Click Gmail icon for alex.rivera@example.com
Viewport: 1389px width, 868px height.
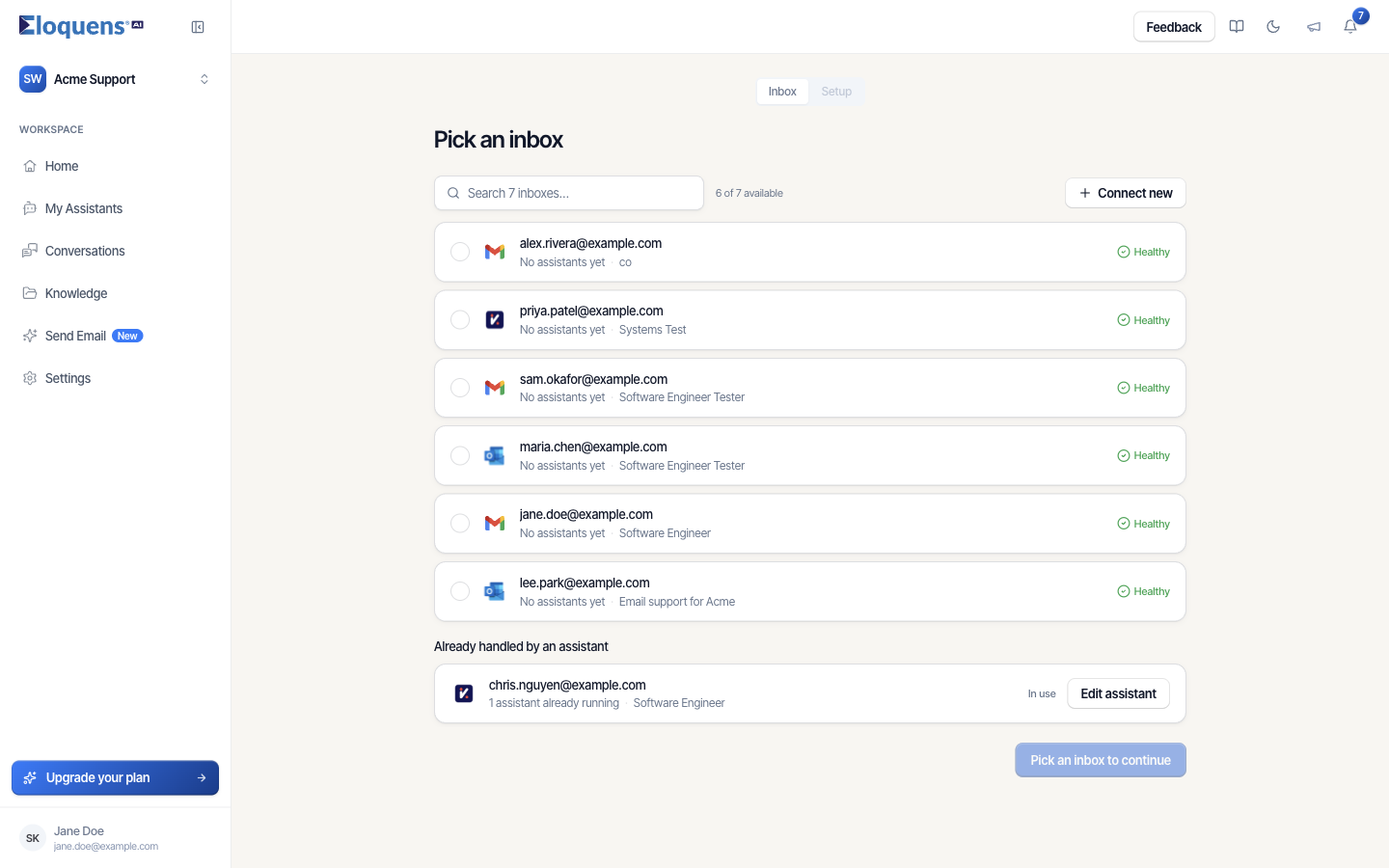pyautogui.click(x=495, y=252)
